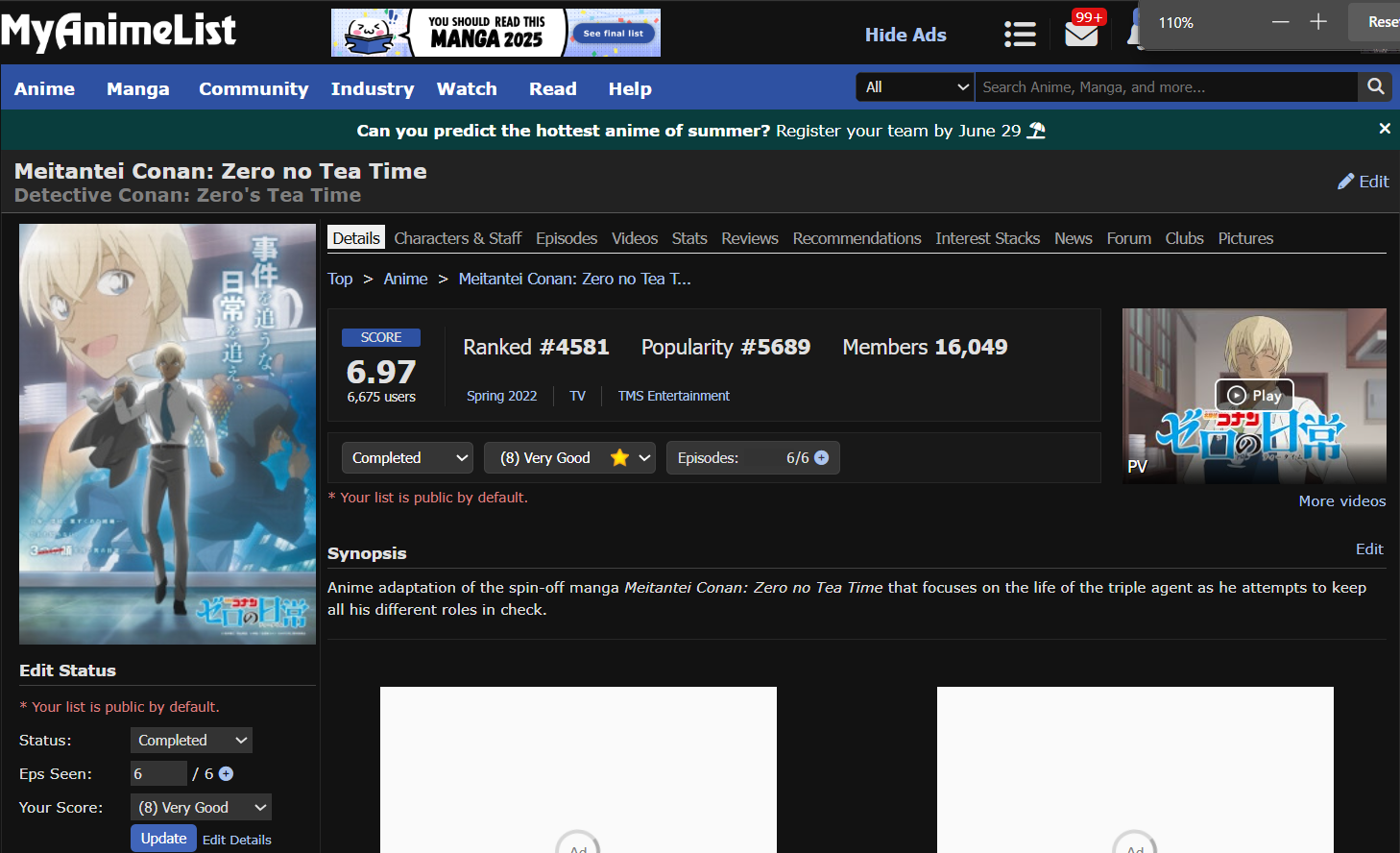This screenshot has height=853, width=1400.
Task: Click the Edit Details link
Action: point(237,840)
